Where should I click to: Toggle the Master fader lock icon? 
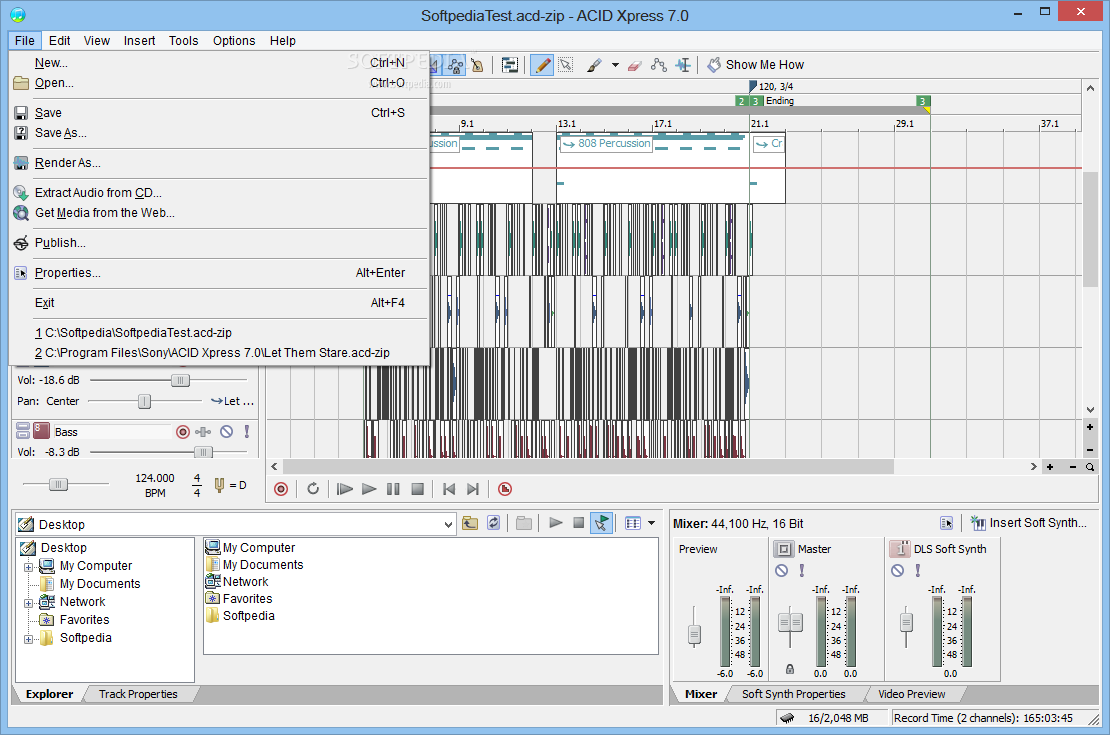[790, 669]
